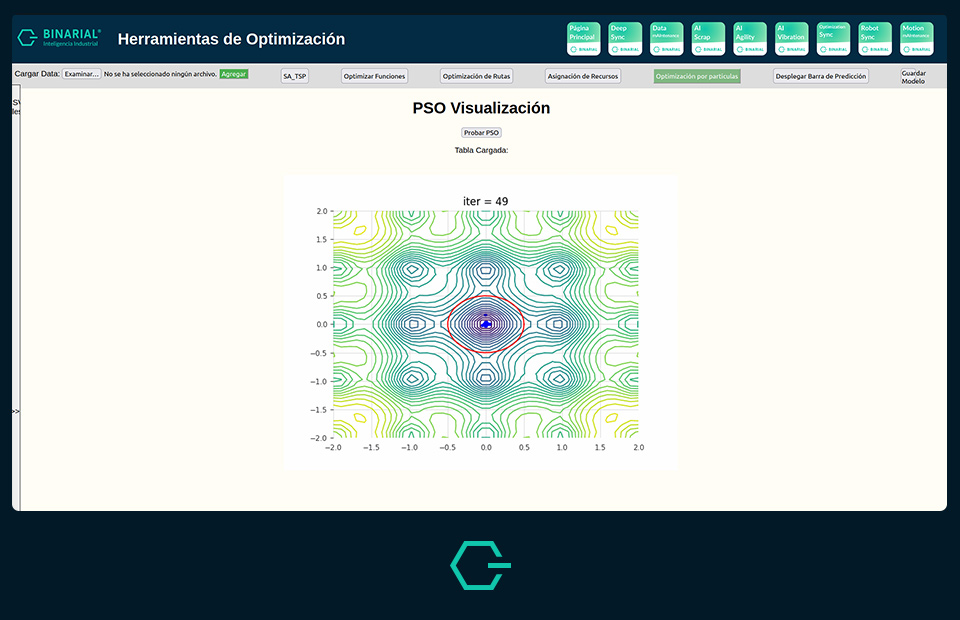Viewport: 960px width, 620px height.
Task: Click the Binarial logo in header
Action: tap(59, 38)
